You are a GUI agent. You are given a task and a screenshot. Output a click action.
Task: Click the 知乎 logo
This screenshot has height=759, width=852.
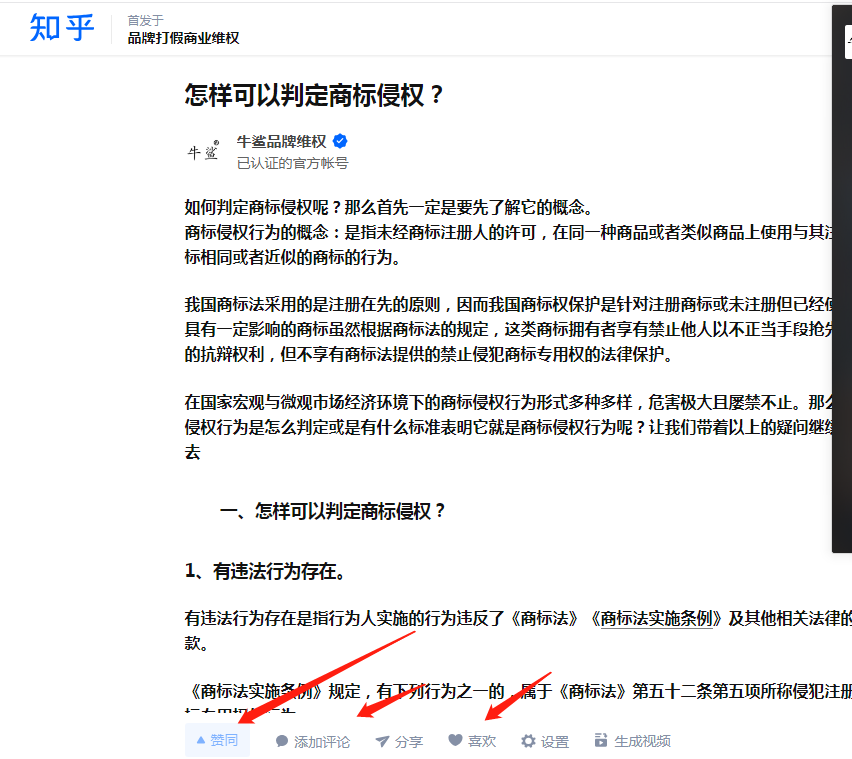61,28
